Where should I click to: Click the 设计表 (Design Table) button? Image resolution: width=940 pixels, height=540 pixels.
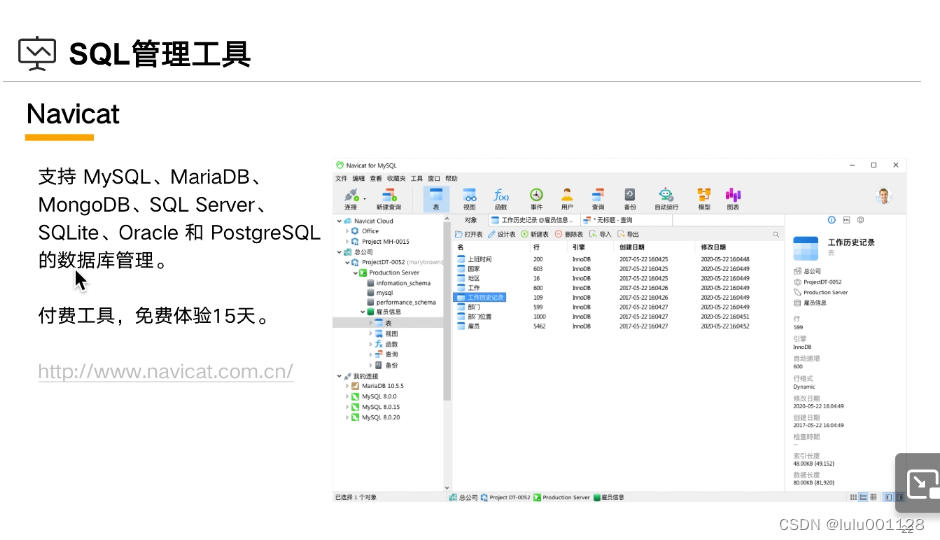(x=502, y=234)
